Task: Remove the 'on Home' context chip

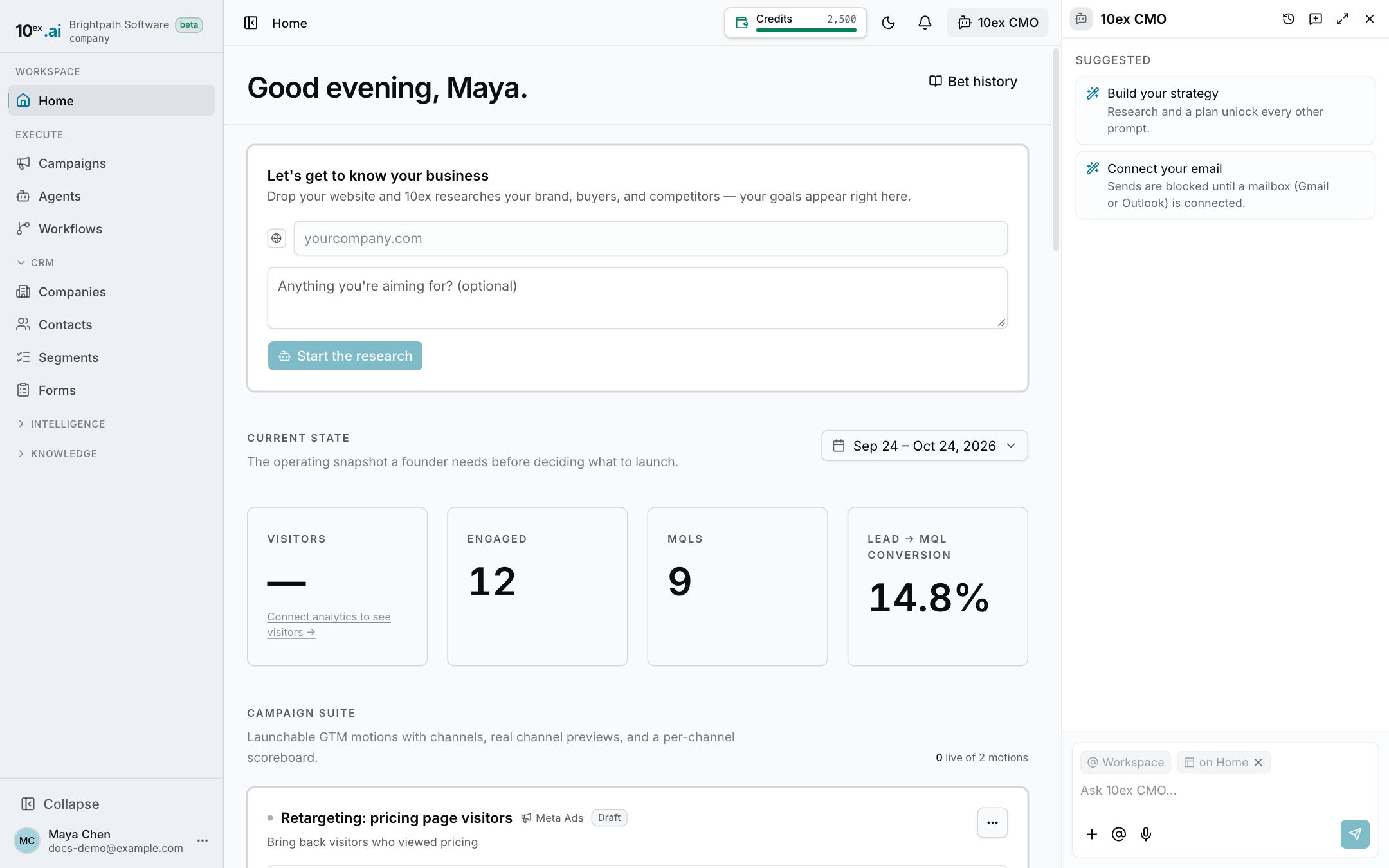Action: pyautogui.click(x=1258, y=763)
